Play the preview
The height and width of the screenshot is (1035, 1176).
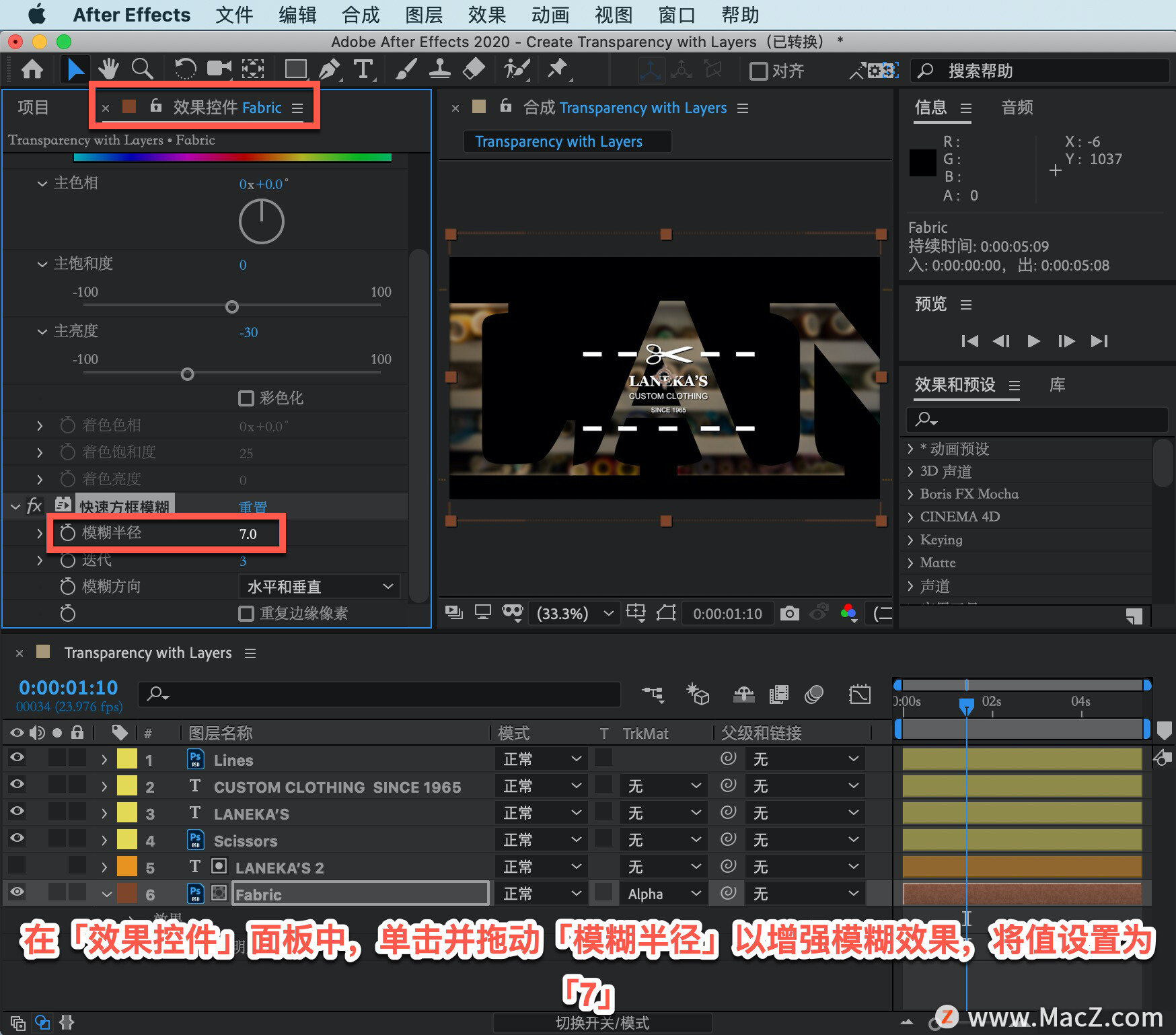pyautogui.click(x=1033, y=341)
